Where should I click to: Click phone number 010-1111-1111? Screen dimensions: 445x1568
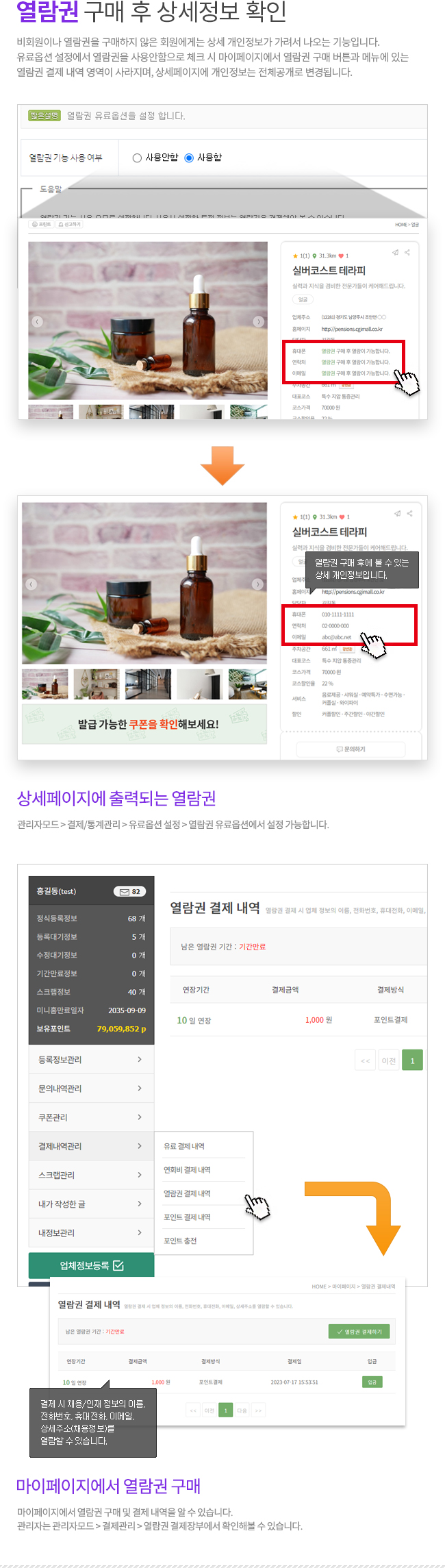(x=338, y=614)
